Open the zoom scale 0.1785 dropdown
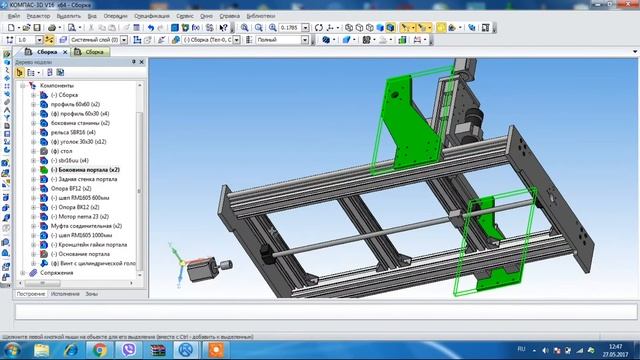Viewport: 640px width, 360px height. 305,28
